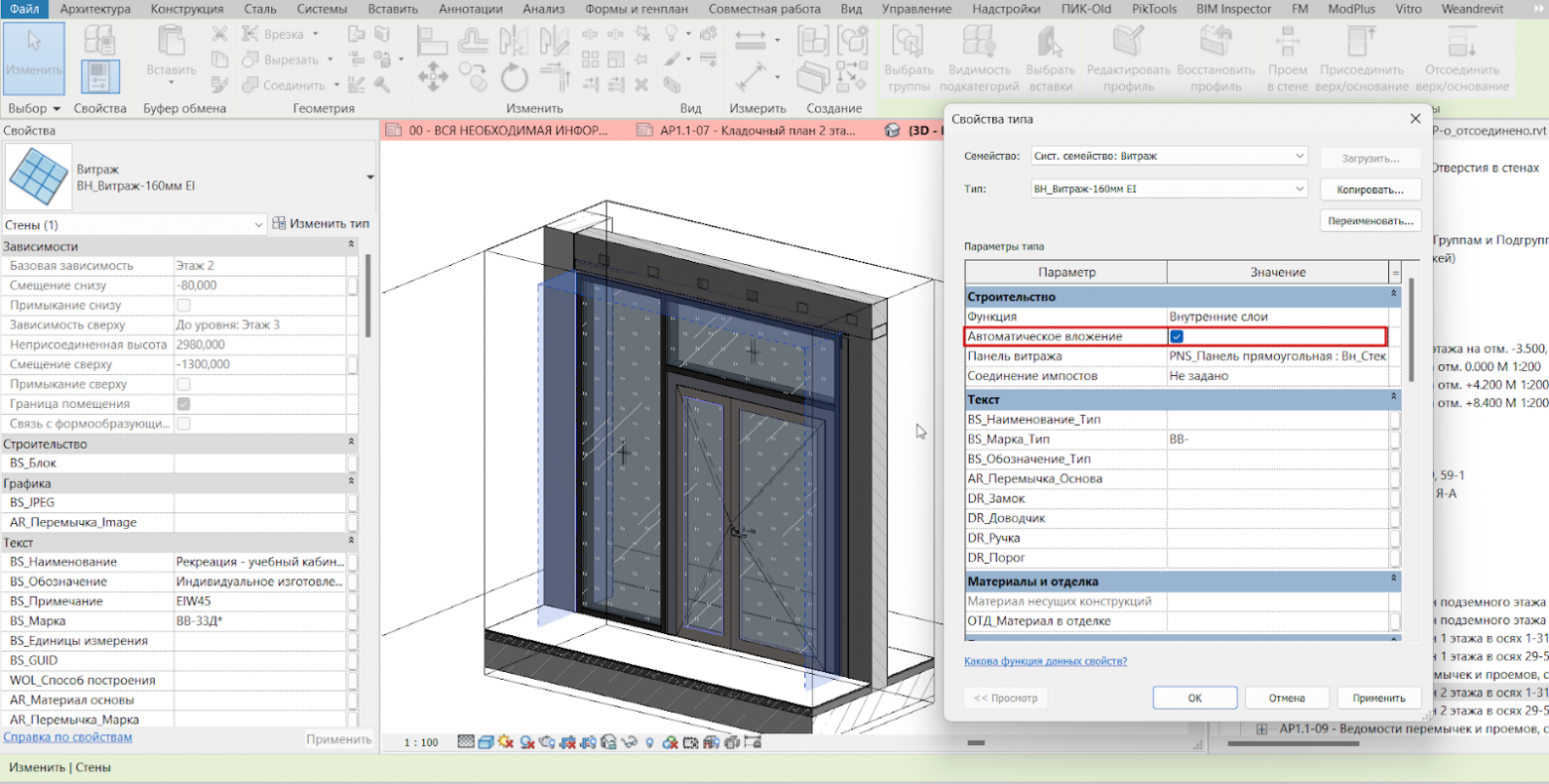This screenshot has width=1549, height=784.
Task: Open the Стены (1) filter dropdown
Action: (134, 225)
